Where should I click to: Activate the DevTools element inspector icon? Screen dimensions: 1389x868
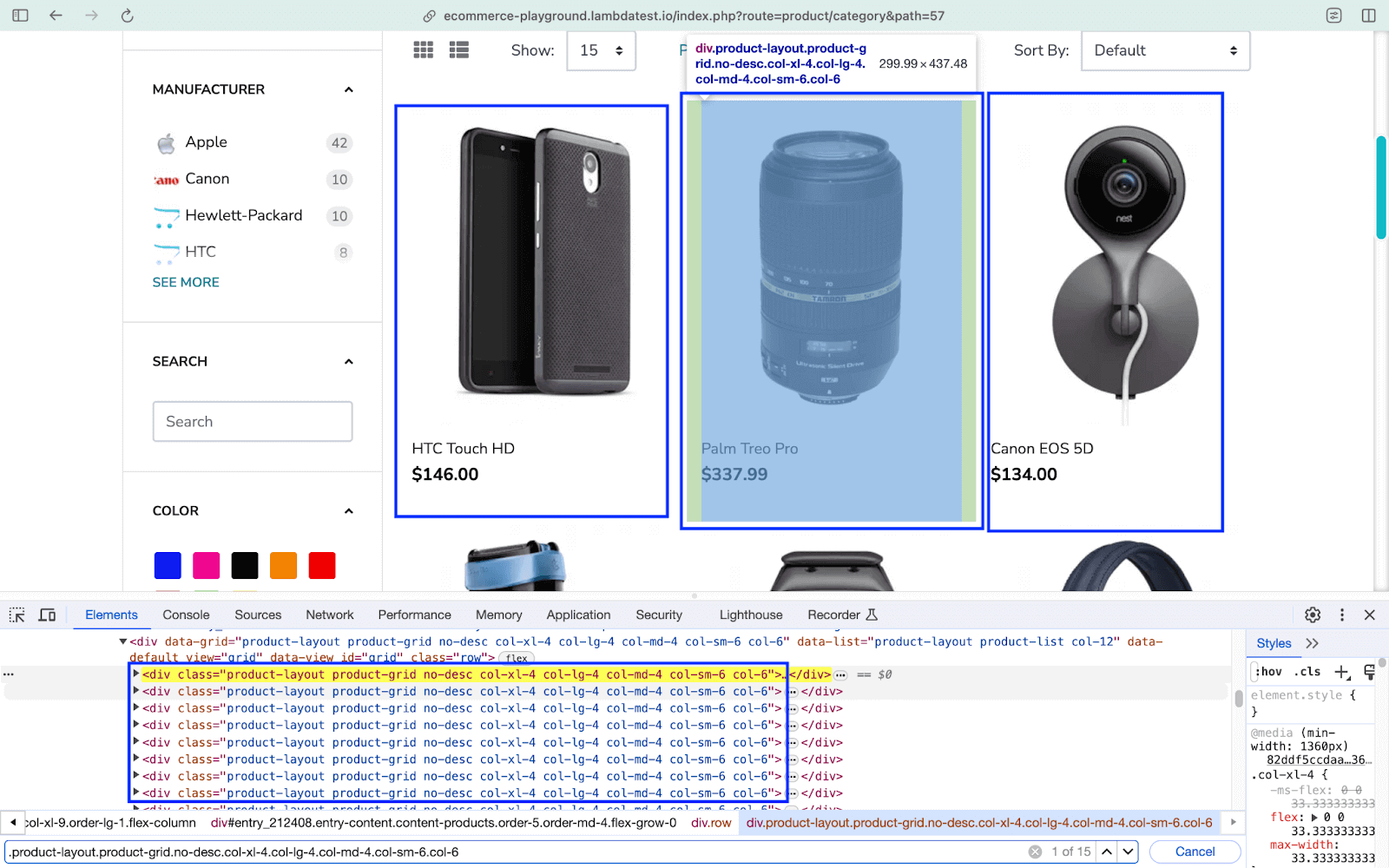16,615
